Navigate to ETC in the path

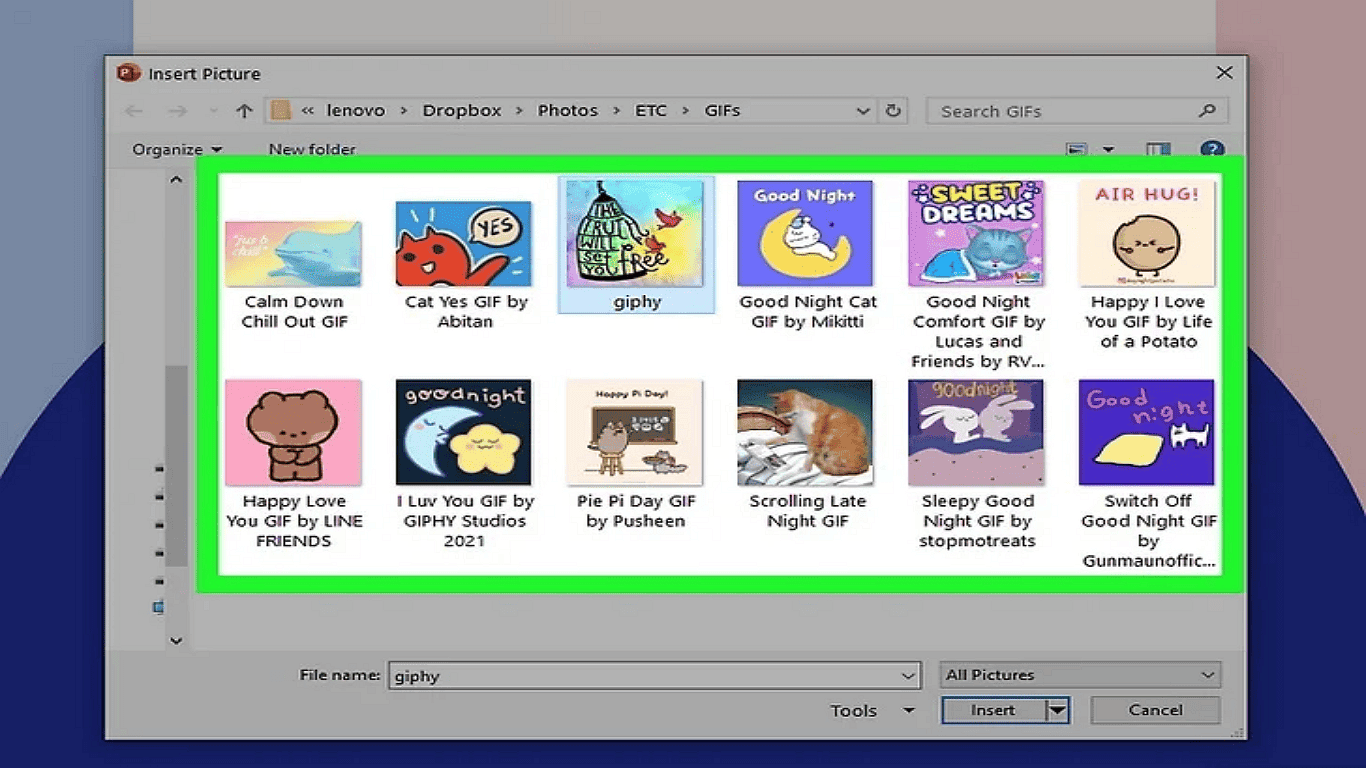[651, 111]
